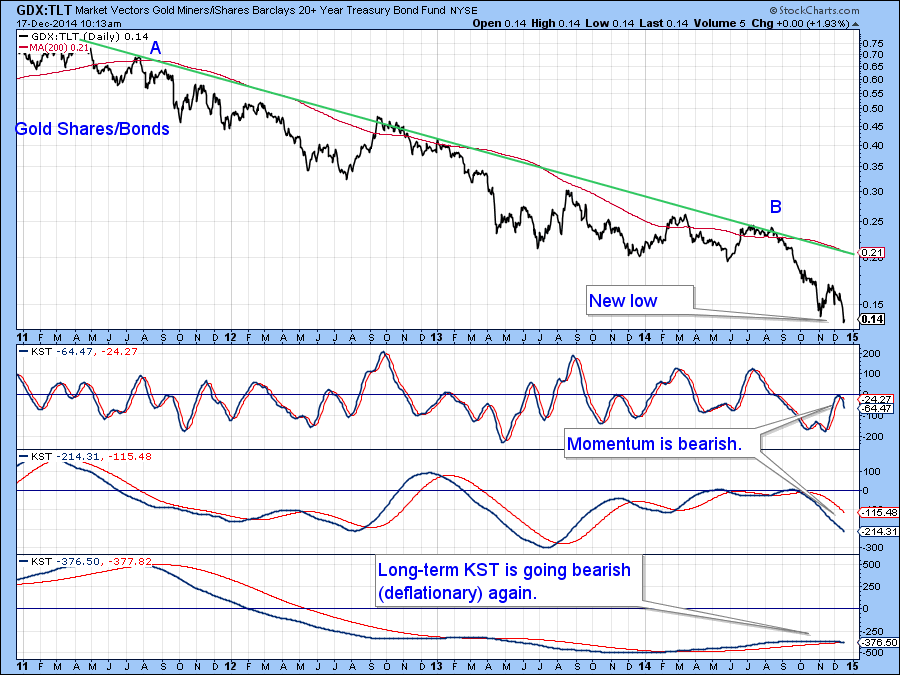Image resolution: width=900 pixels, height=675 pixels.
Task: Click the up-arrow icon after the Chg value
Action: pyautogui.click(x=855, y=24)
